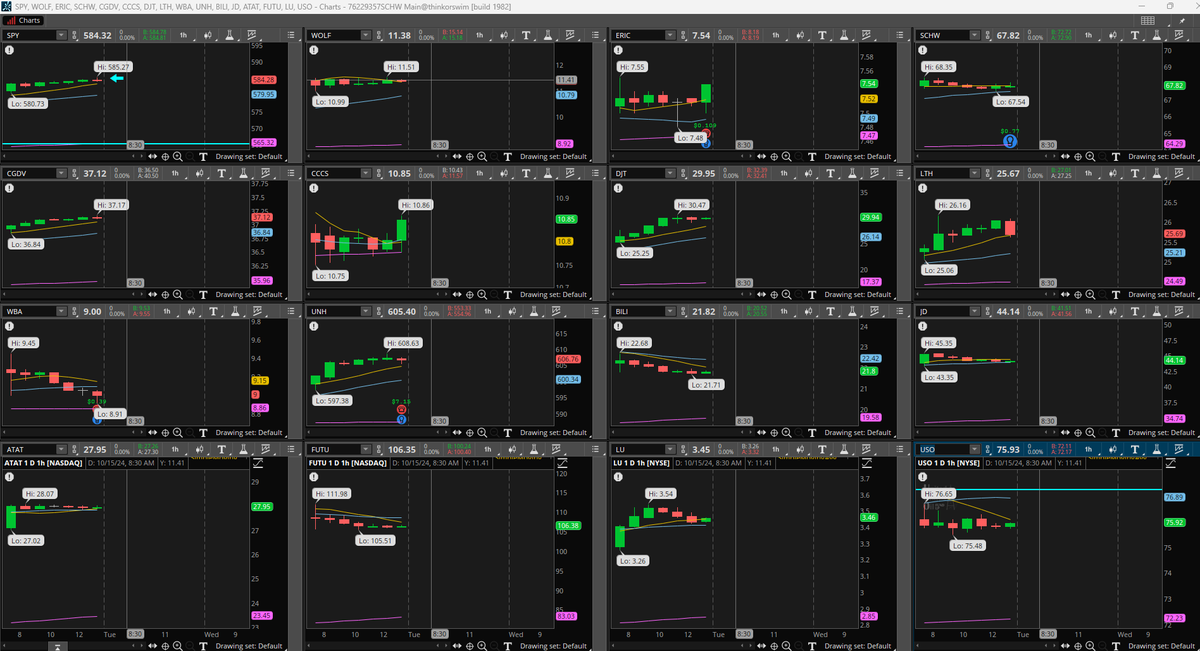Screen dimensions: 1200x651
Task: Click yellow 7.52 price bubble on ERIC axis
Action: click(868, 99)
